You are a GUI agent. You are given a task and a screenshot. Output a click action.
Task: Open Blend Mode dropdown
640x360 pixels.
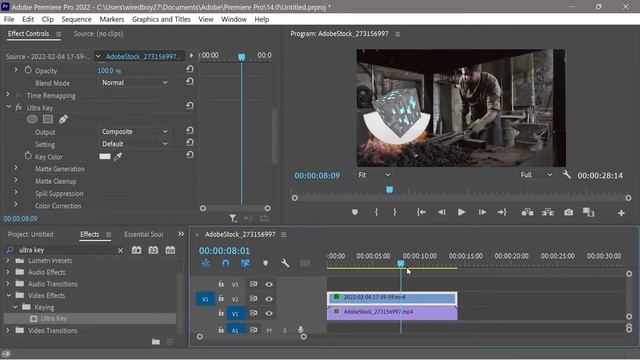point(134,82)
